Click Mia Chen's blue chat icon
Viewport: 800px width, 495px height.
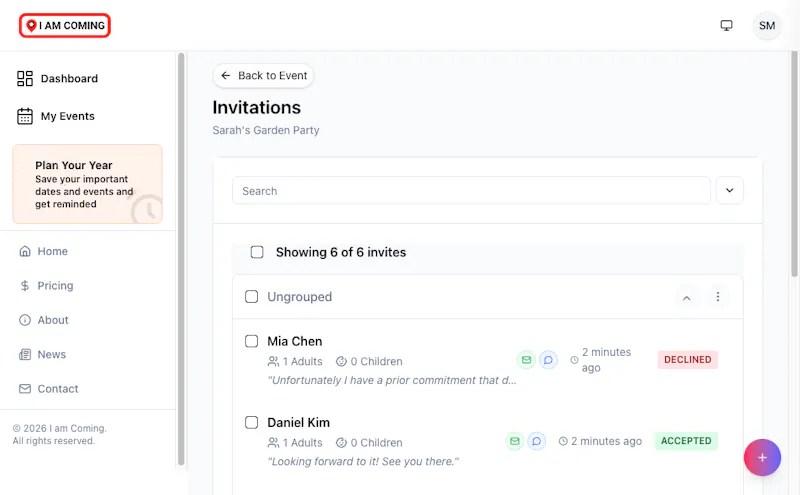[x=548, y=360]
